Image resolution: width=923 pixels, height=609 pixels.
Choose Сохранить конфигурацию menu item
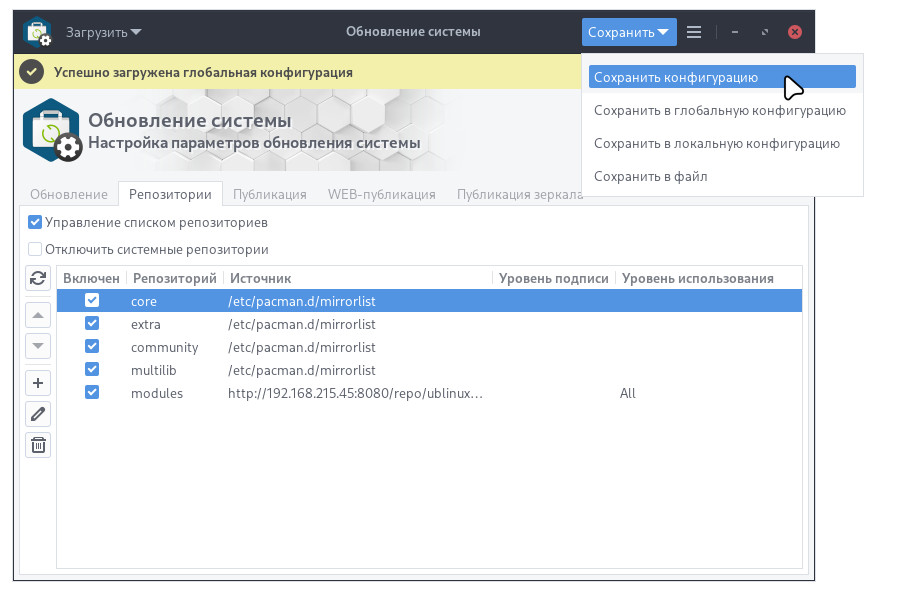722,77
